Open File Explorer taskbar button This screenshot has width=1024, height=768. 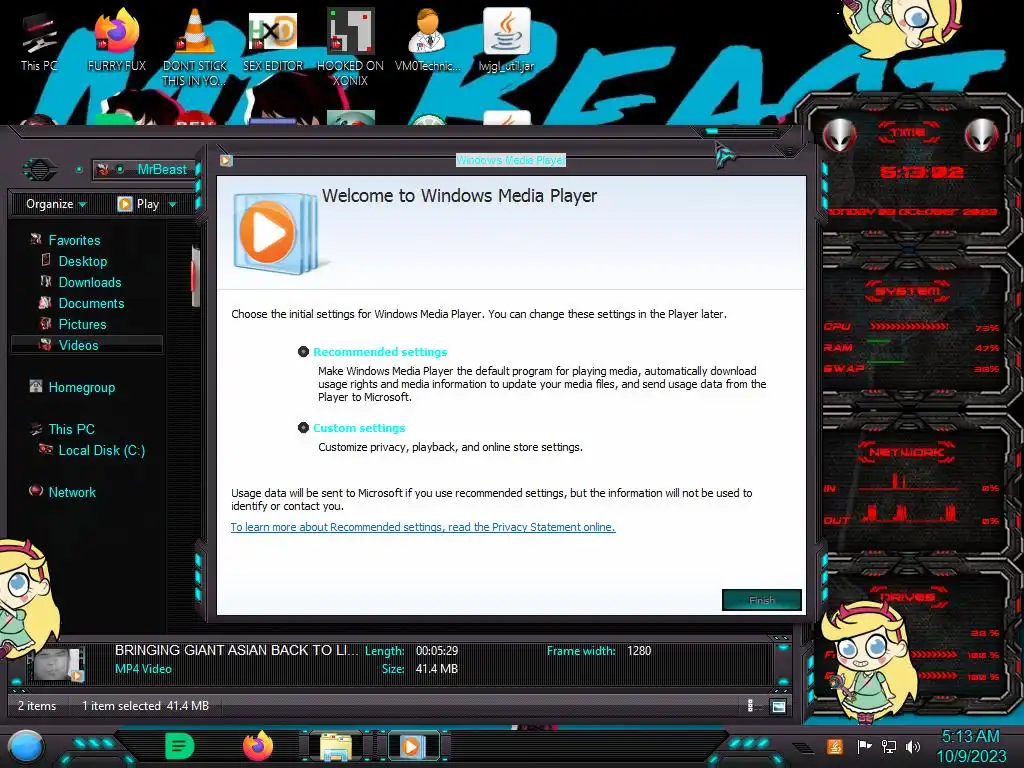[x=336, y=747]
